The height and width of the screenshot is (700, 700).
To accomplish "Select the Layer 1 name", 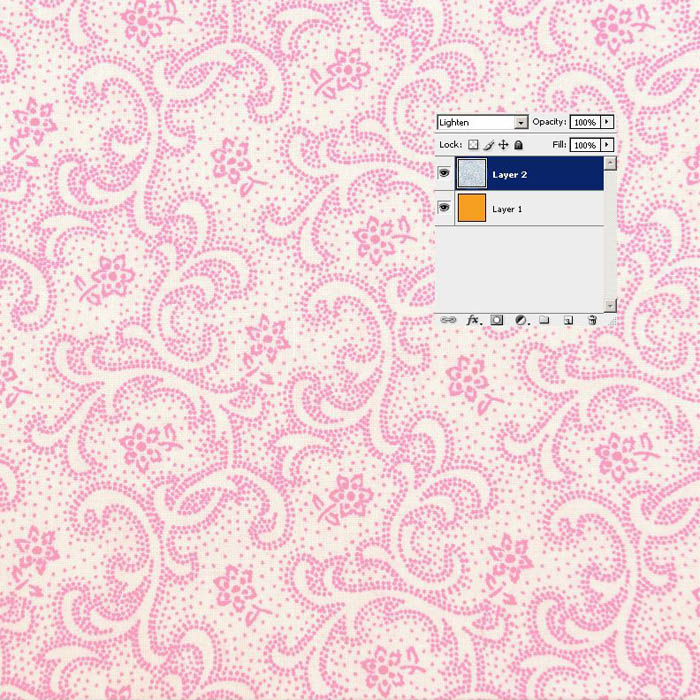I will coord(507,209).
